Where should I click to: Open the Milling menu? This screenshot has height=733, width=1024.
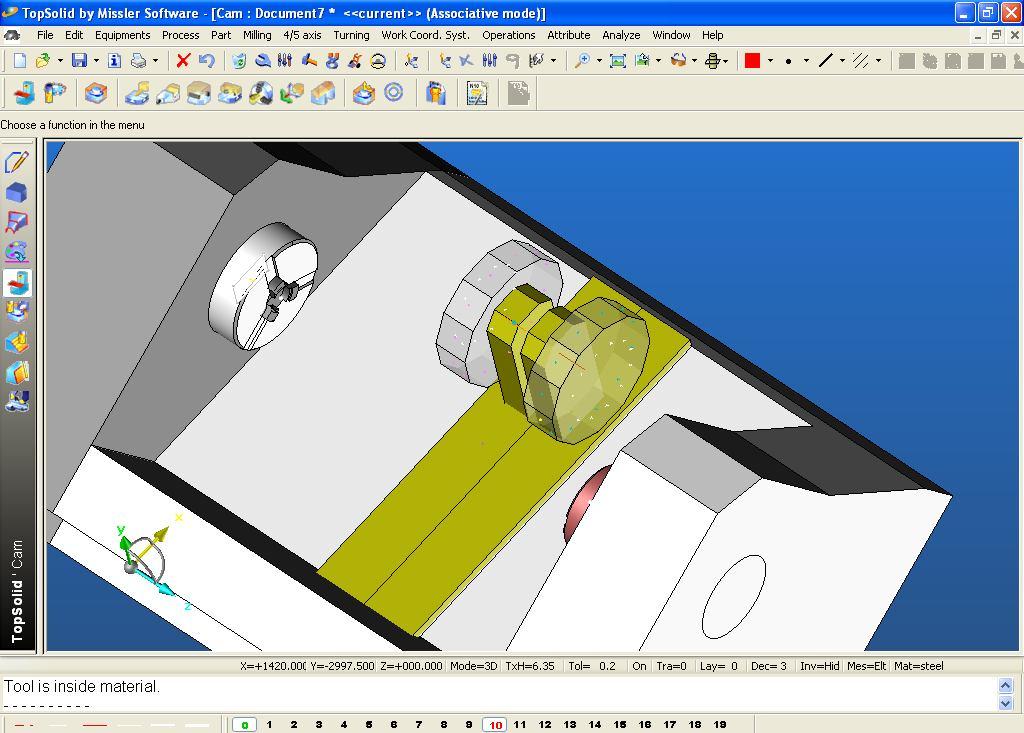[x=257, y=35]
